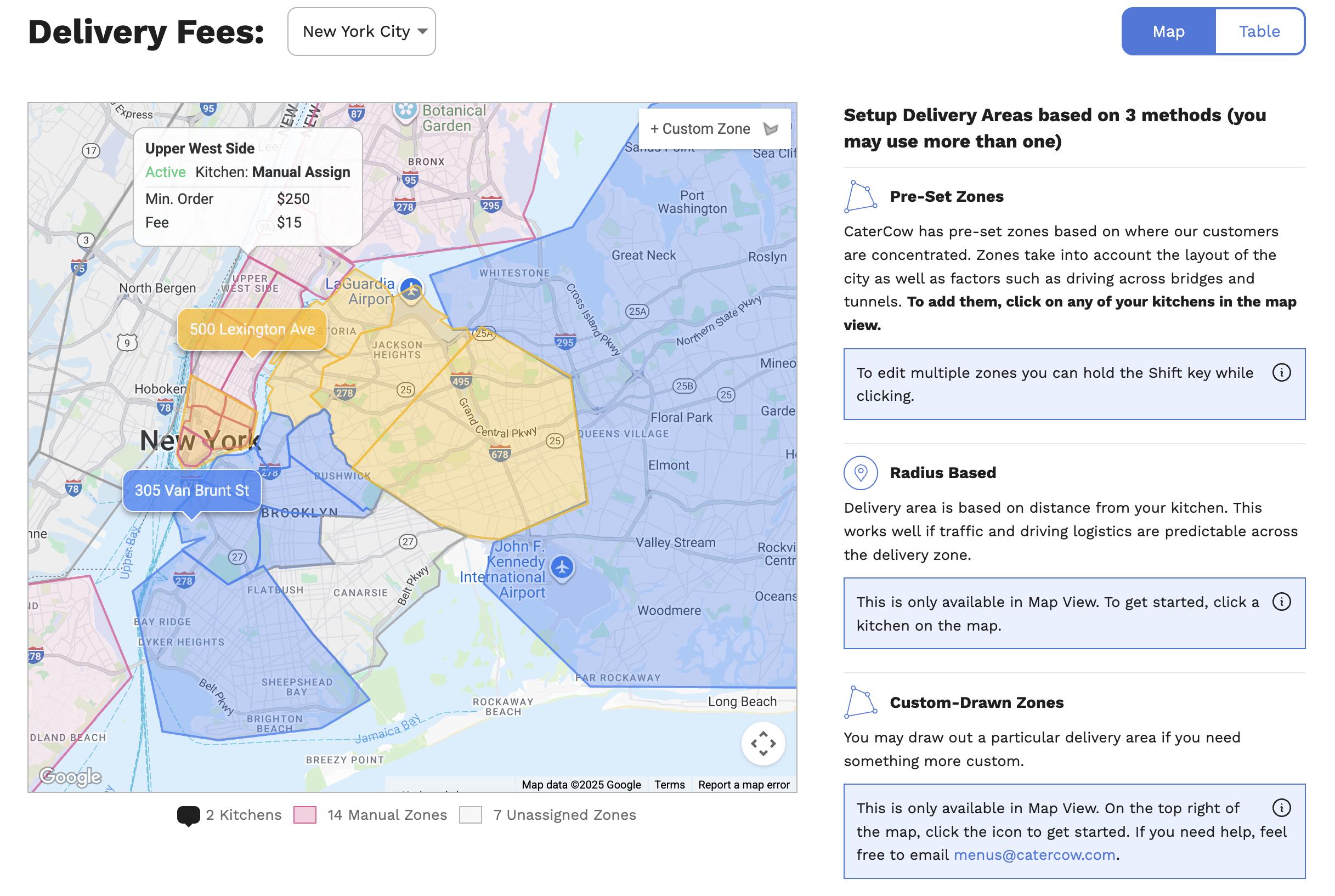The image size is (1335, 896).
Task: Click the info icon in Shift key tip
Action: pos(1281,372)
